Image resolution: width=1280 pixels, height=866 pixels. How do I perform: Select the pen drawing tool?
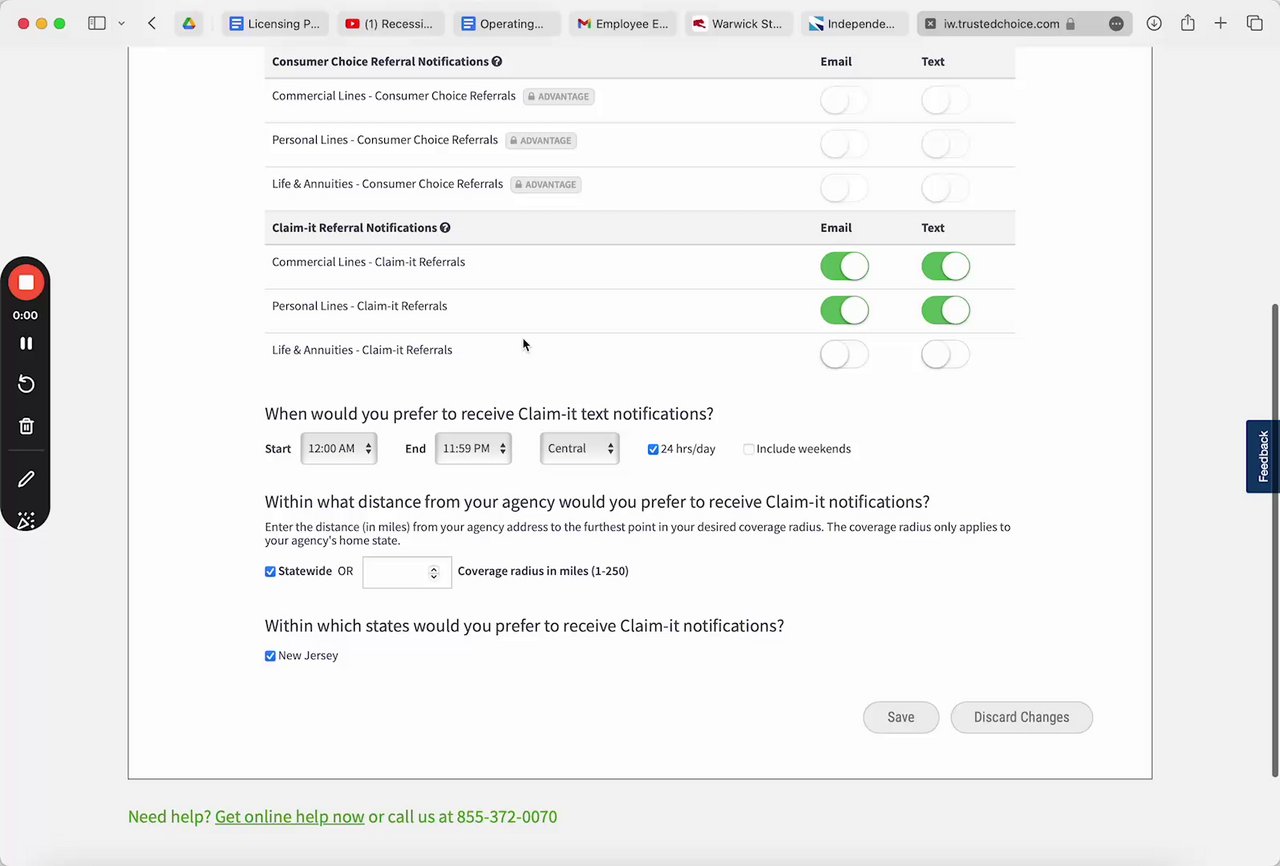(x=26, y=479)
